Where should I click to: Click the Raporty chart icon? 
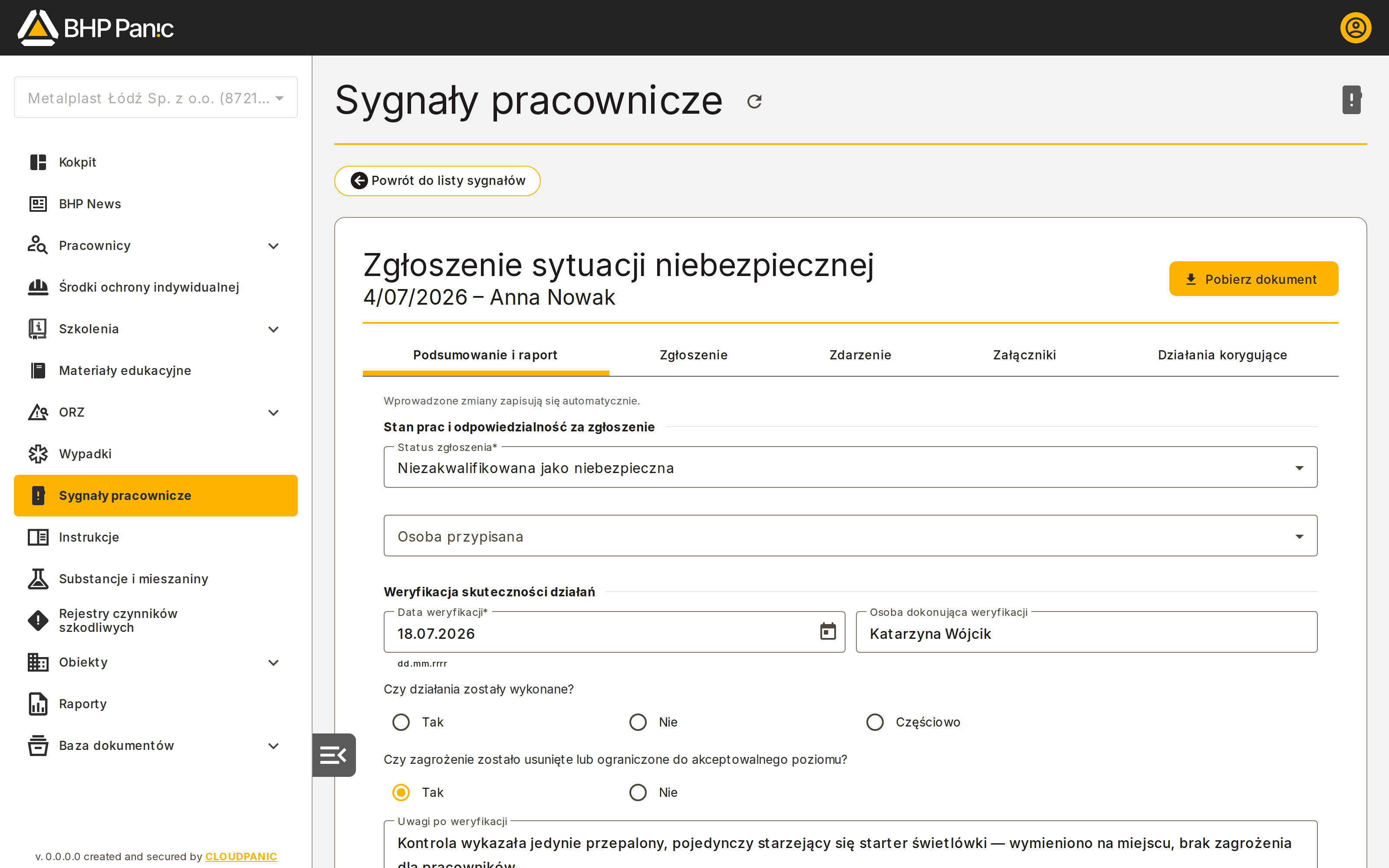pos(38,704)
